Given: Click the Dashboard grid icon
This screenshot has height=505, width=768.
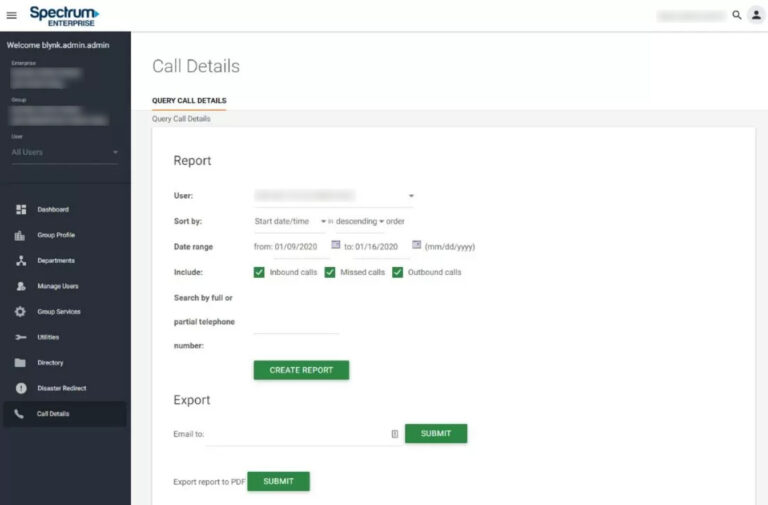Looking at the screenshot, I should click(x=21, y=210).
